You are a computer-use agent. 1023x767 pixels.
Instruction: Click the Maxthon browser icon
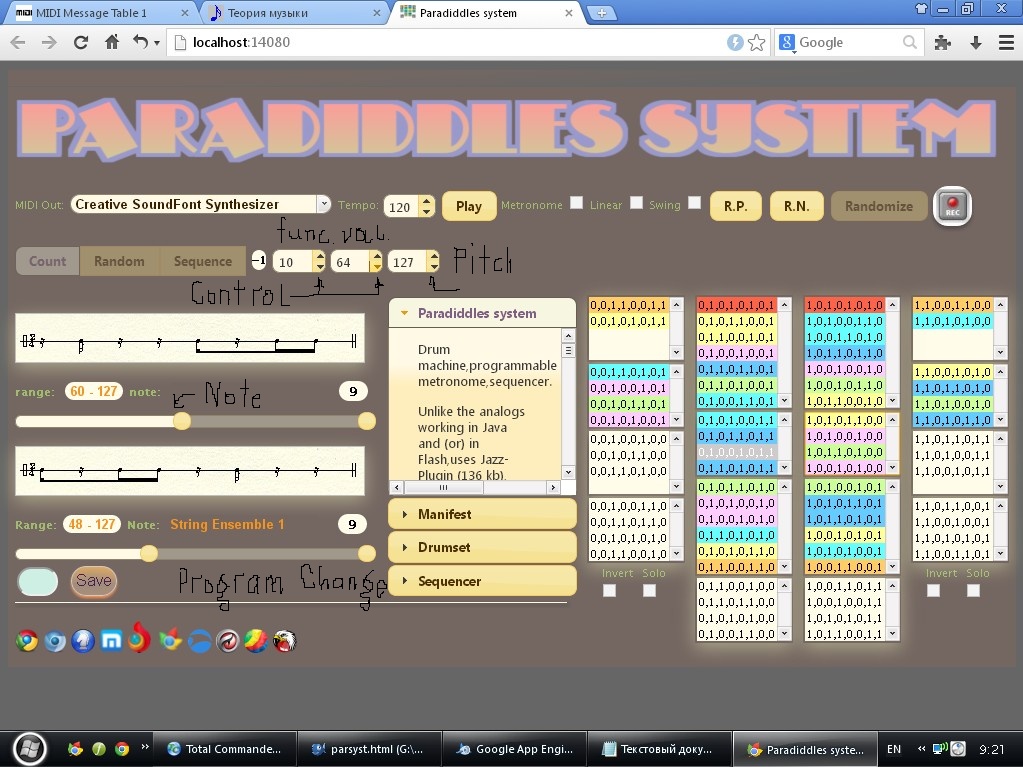click(112, 641)
